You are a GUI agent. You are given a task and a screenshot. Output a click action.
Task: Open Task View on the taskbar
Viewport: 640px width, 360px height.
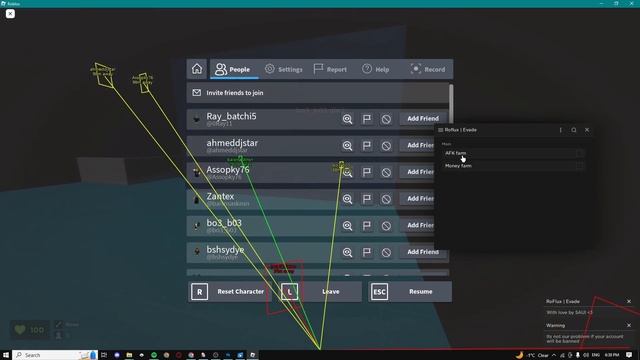[x=104, y=355]
